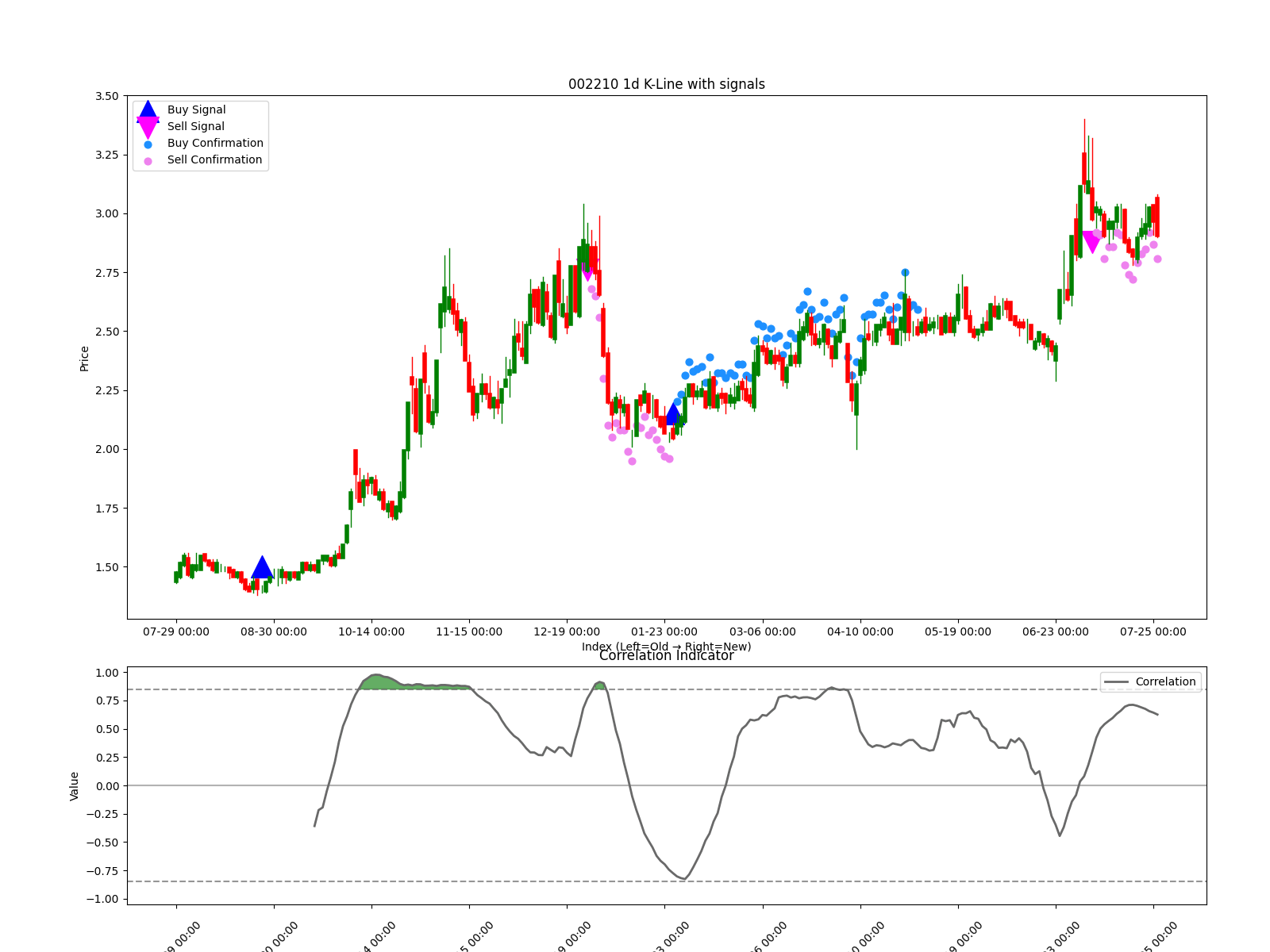Image resolution: width=1270 pixels, height=952 pixels.
Task: Click the 'Correlation Indicator' chart title
Action: coord(667,655)
